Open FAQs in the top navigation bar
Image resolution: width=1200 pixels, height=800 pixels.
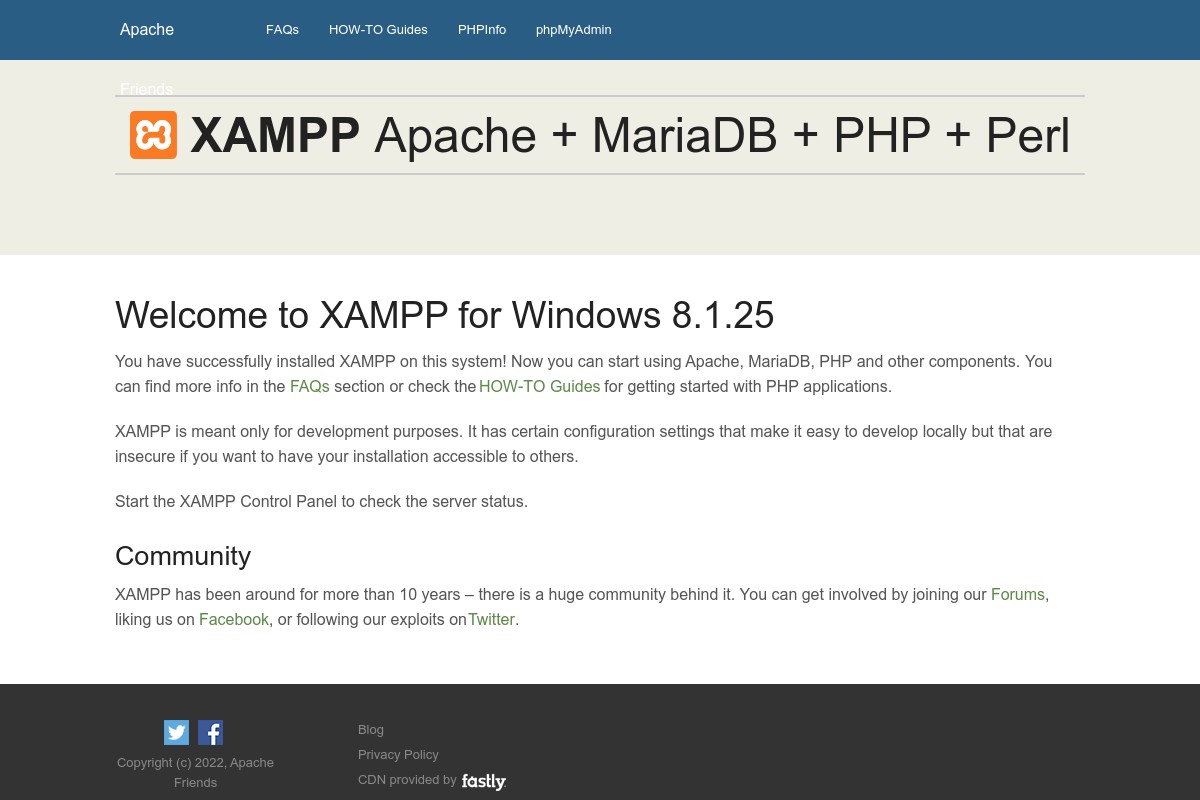click(282, 30)
